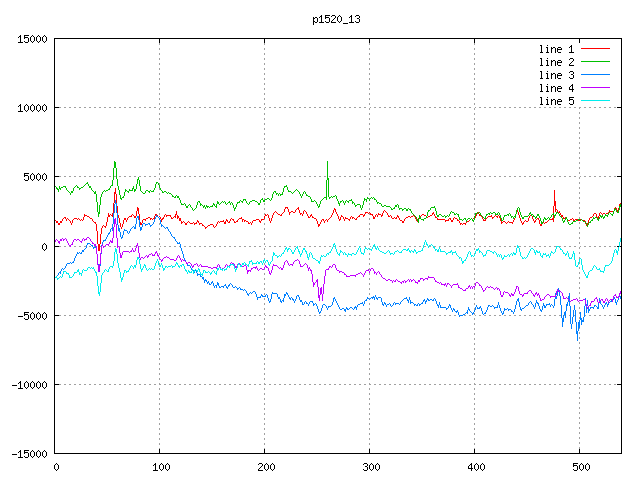Click the 5000 y-axis tick label
Image resolution: width=640 pixels, height=480 pixels.
coord(34,177)
